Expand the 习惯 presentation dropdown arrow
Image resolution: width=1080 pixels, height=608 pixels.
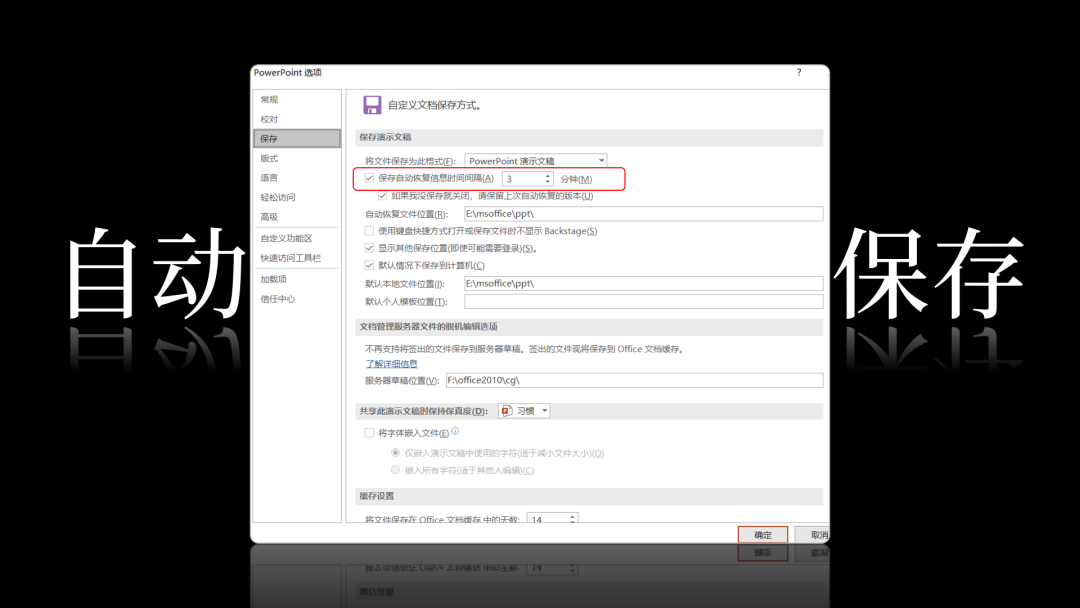[545, 411]
